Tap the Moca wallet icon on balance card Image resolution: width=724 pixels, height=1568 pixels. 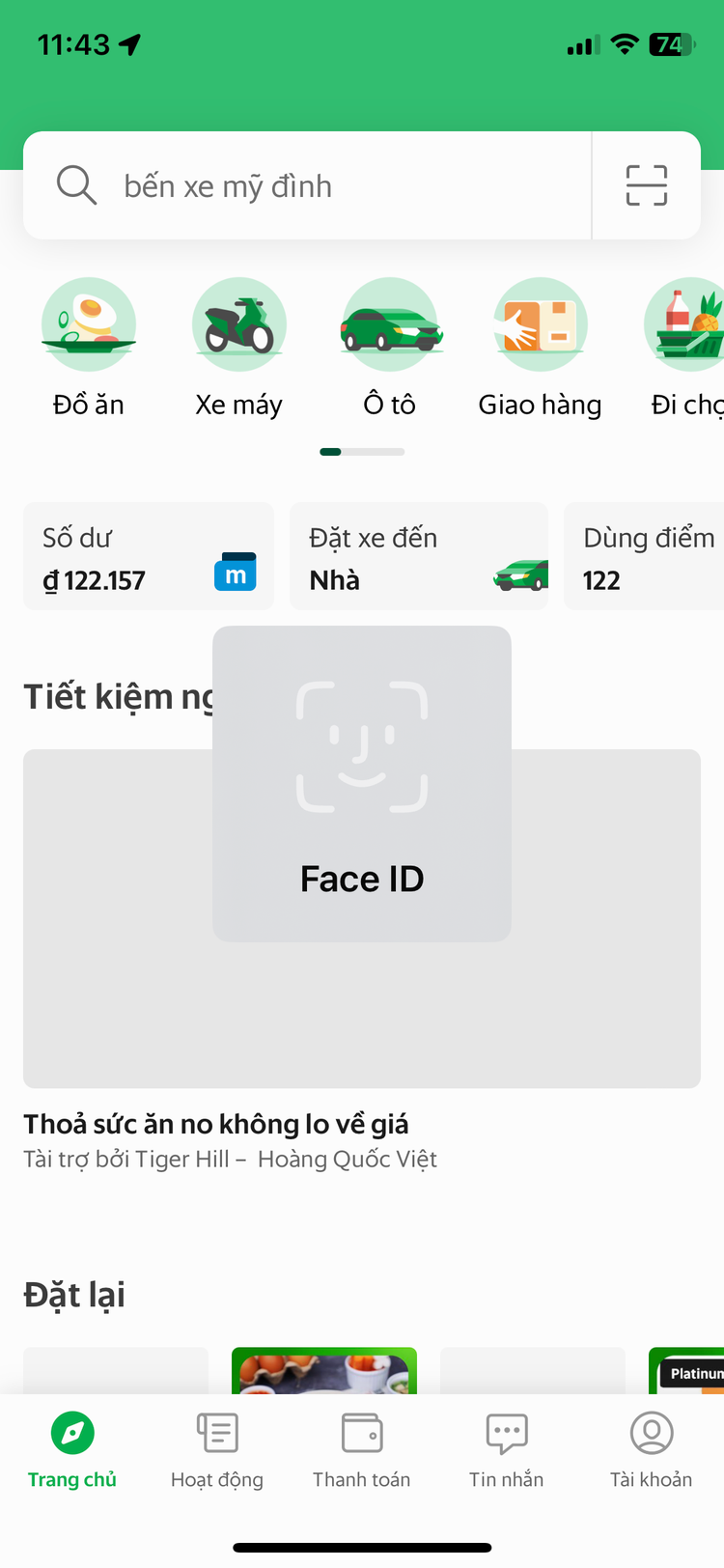pyautogui.click(x=236, y=572)
